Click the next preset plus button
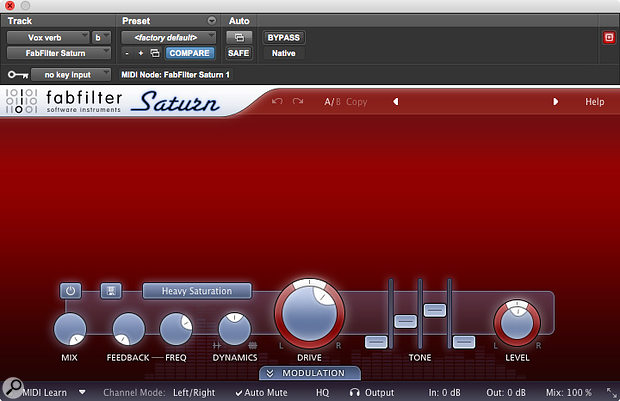 (140, 53)
